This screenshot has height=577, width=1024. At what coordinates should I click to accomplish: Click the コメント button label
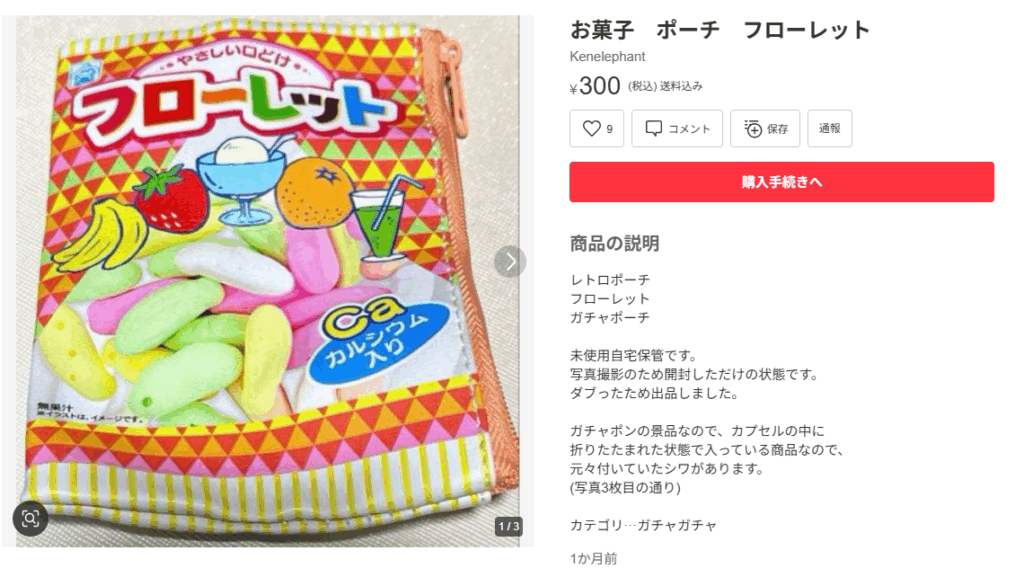tap(689, 129)
